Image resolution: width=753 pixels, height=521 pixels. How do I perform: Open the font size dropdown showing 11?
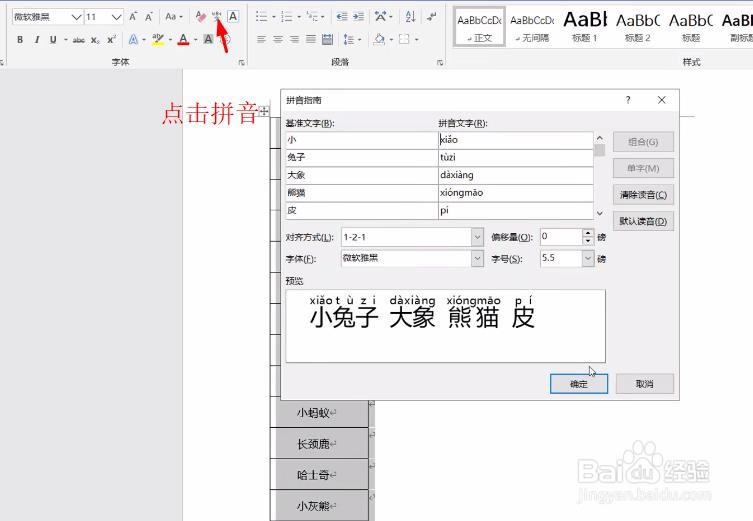pyautogui.click(x=116, y=17)
